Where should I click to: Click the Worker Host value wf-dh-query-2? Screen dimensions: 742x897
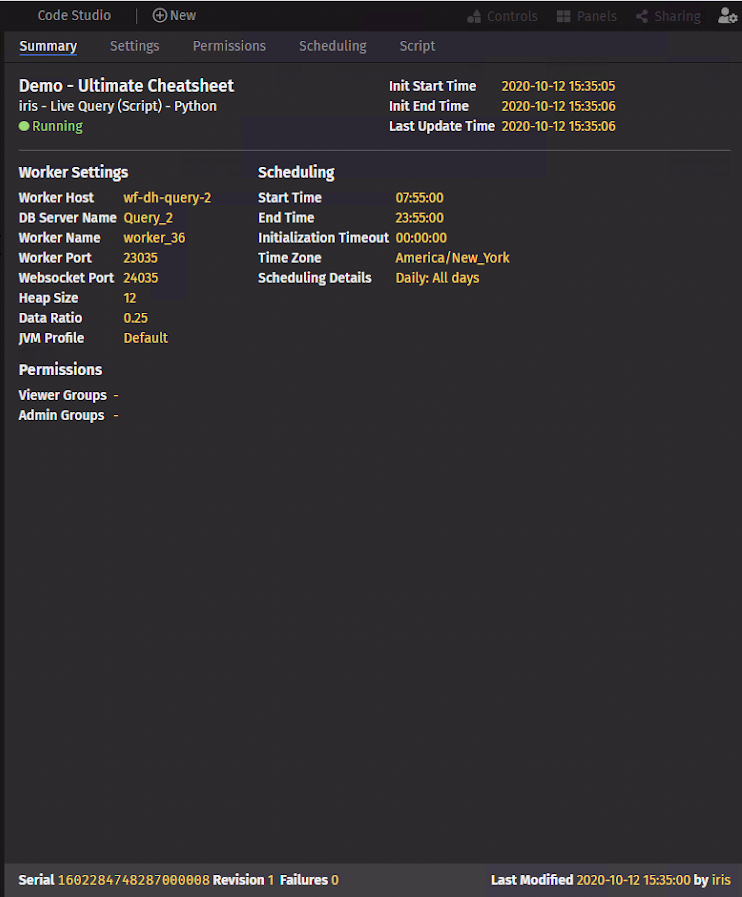point(167,198)
